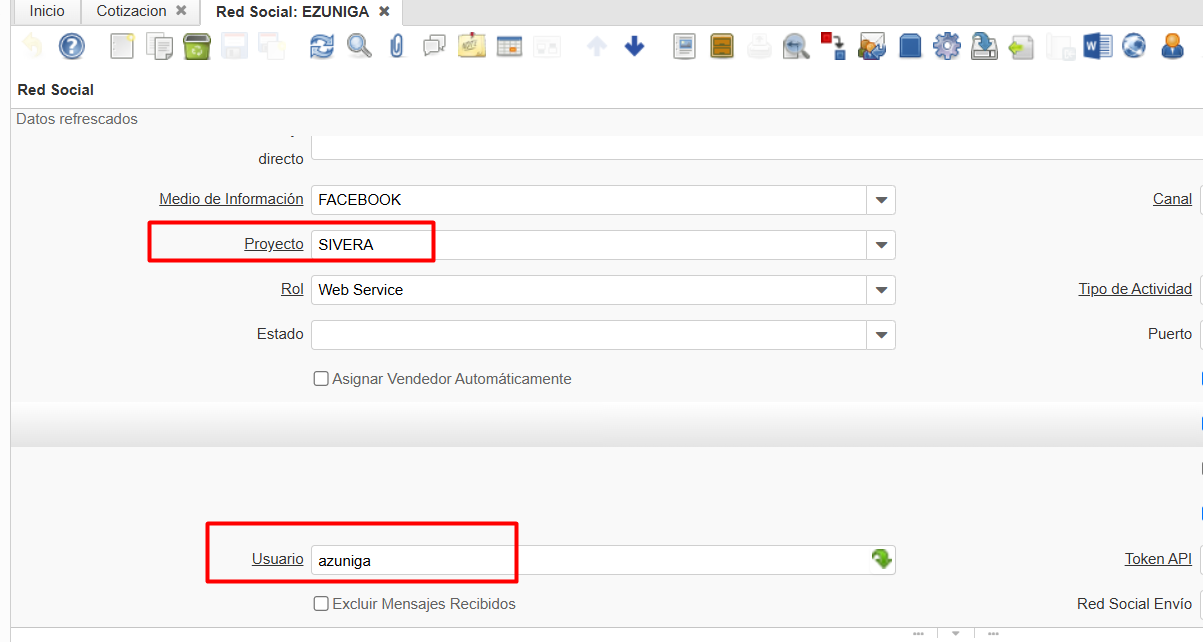
Task: Expand the Estado dropdown
Action: pyautogui.click(x=881, y=335)
